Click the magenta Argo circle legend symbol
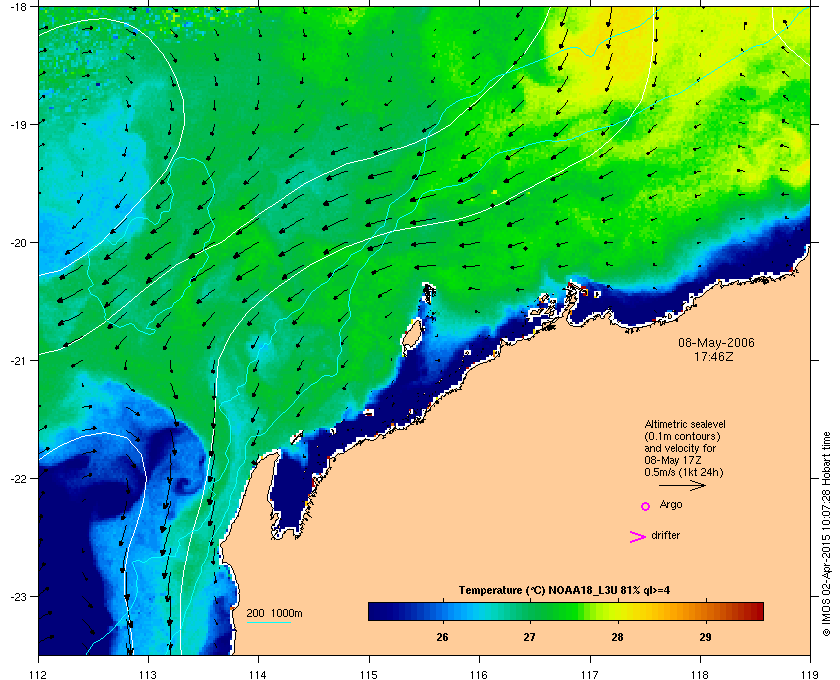 (646, 506)
